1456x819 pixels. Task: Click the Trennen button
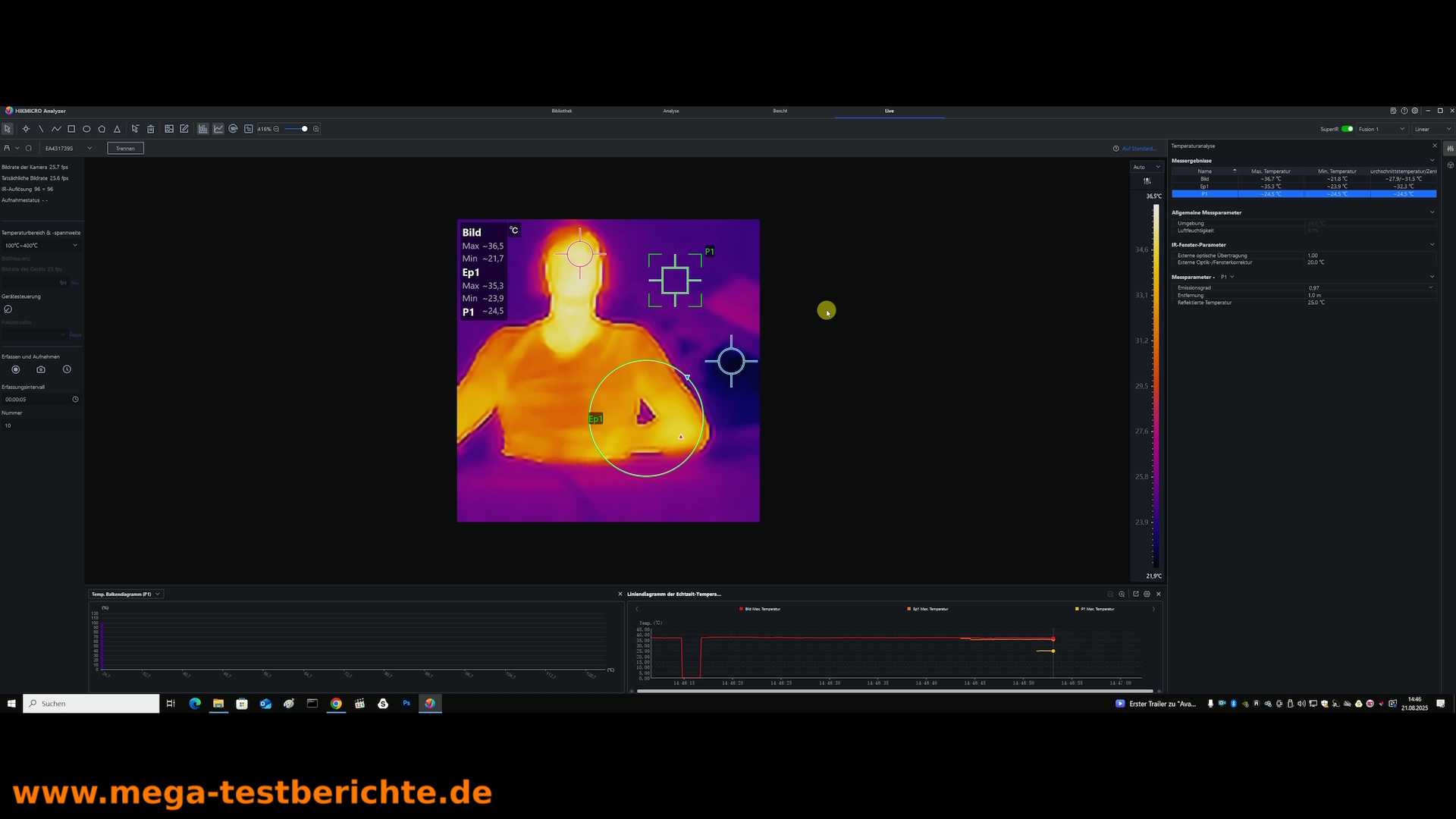coord(125,149)
